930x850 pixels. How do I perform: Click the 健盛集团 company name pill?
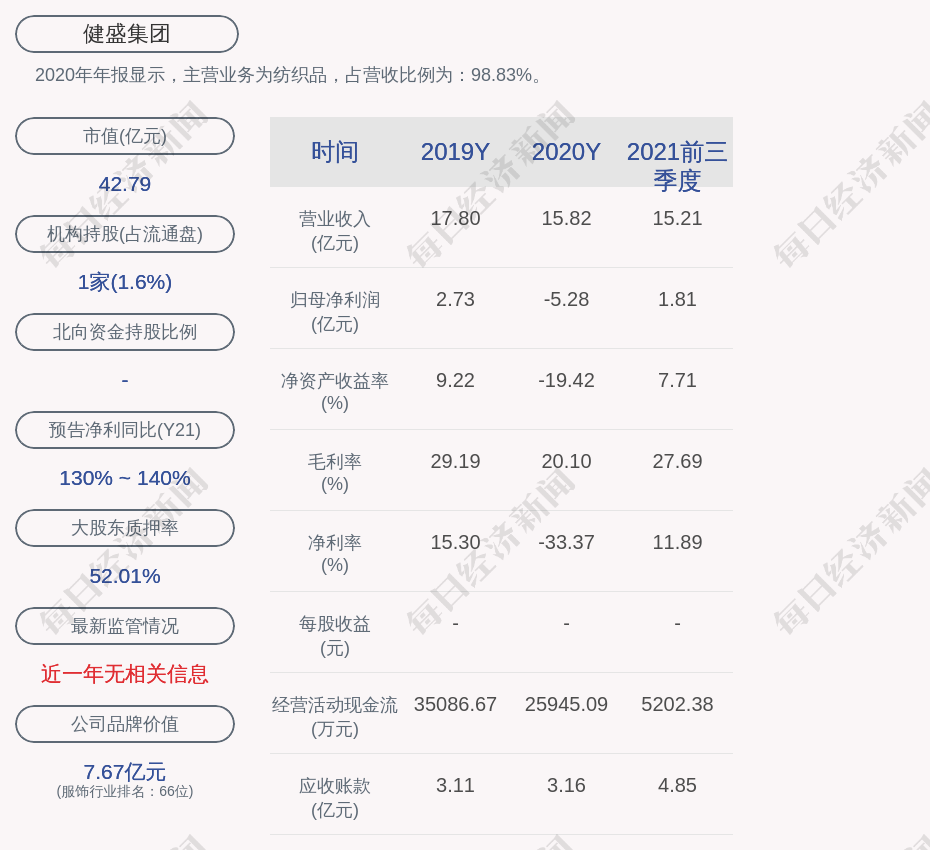pos(126,34)
